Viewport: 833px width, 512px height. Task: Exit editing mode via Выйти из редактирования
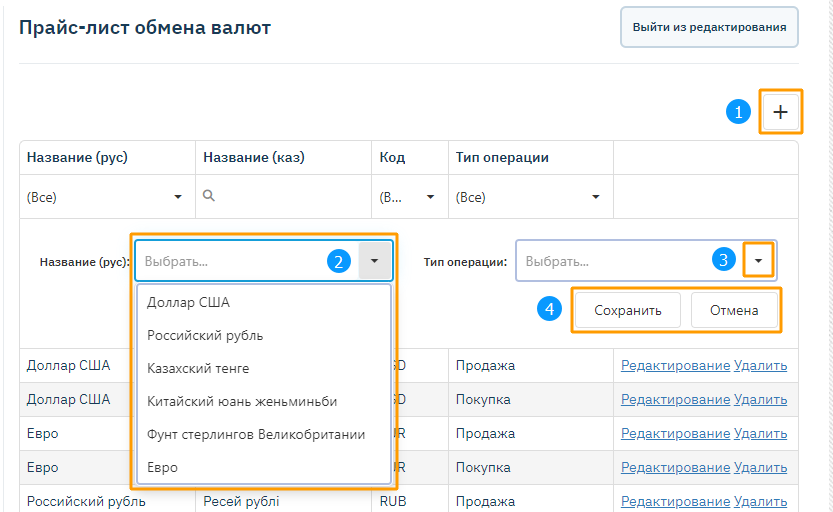[x=709, y=27]
